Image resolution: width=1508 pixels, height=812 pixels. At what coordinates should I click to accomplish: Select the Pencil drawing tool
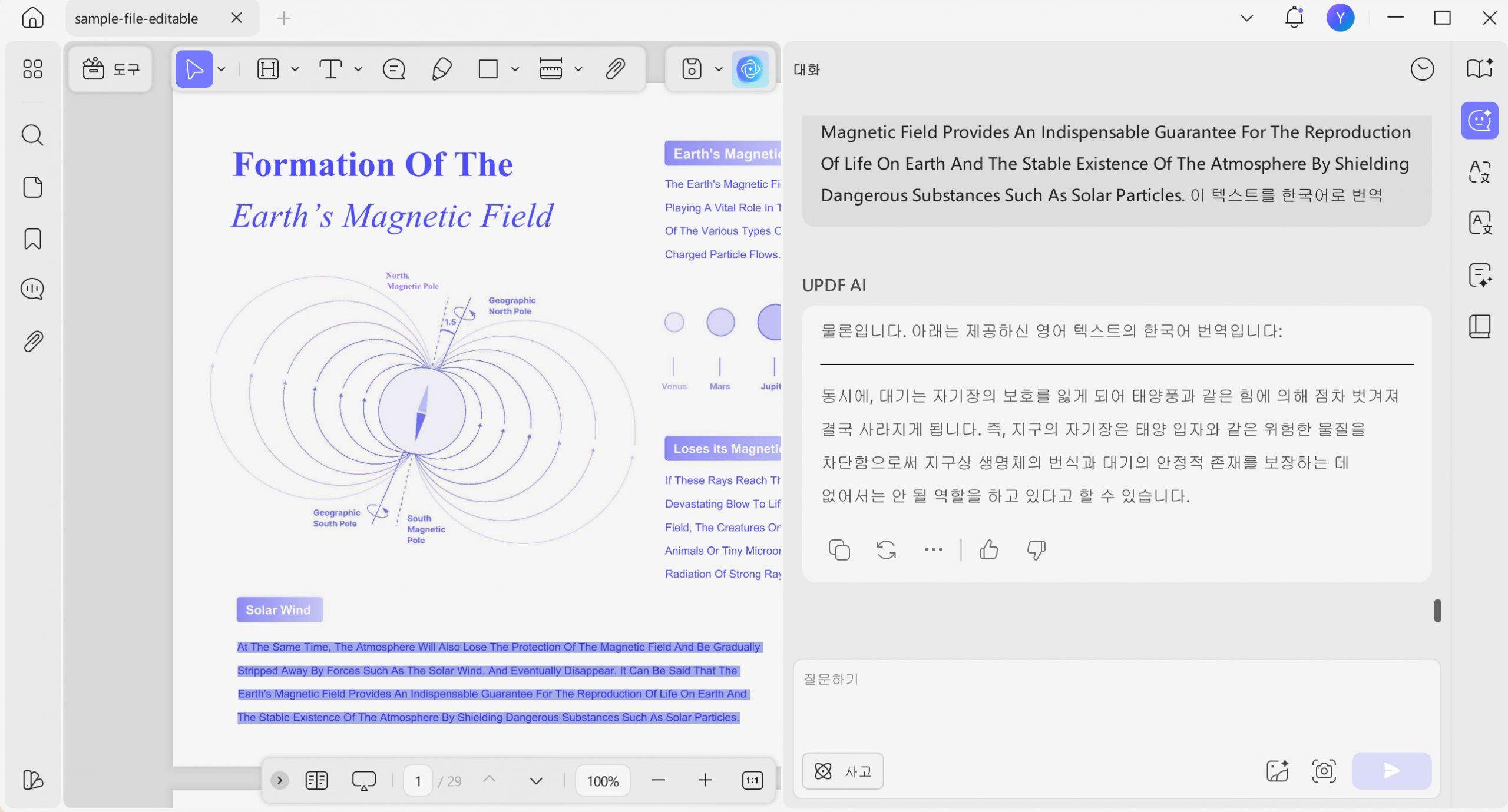[442, 69]
